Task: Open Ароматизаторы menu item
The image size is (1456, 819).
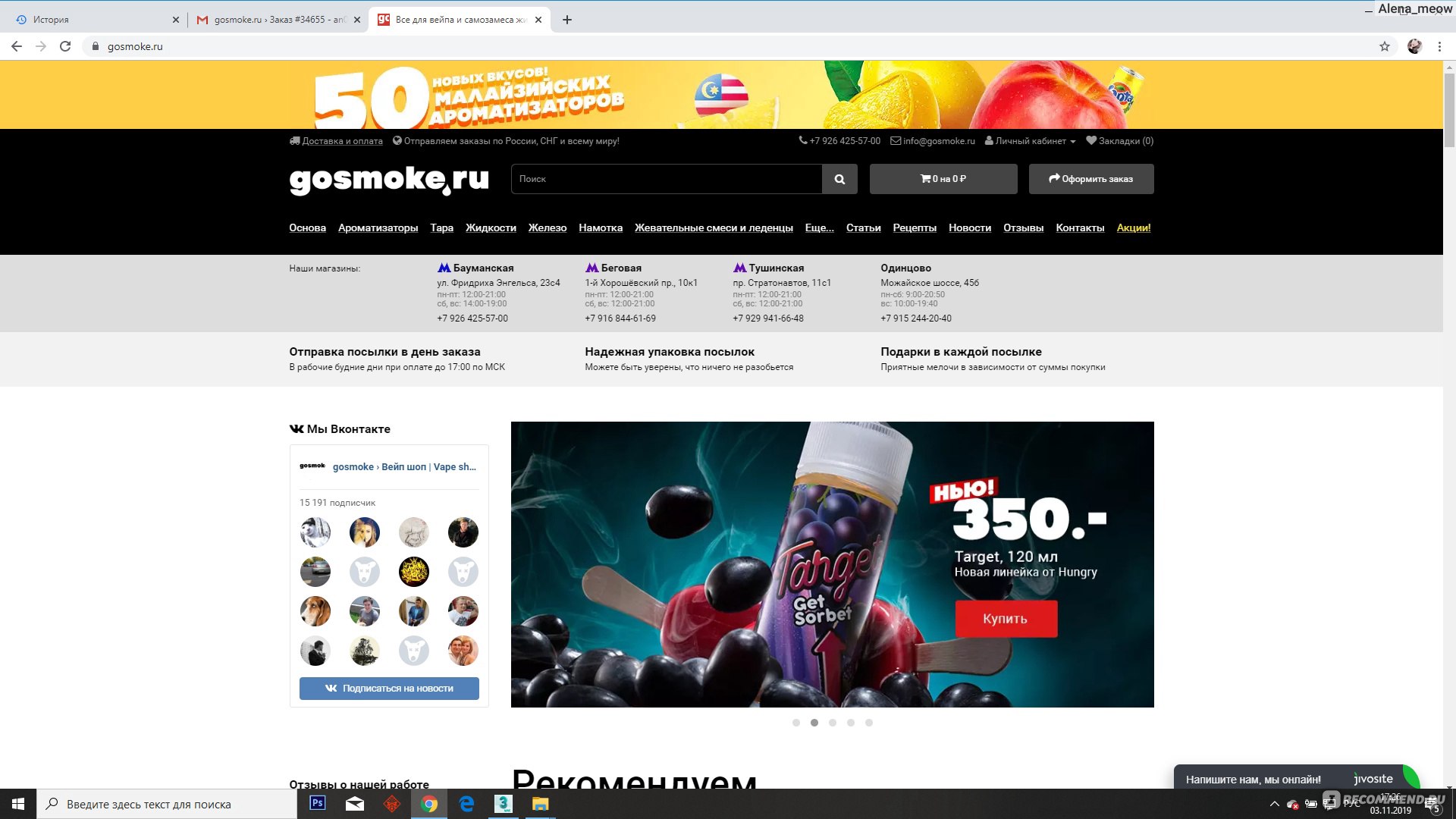Action: pos(378,228)
